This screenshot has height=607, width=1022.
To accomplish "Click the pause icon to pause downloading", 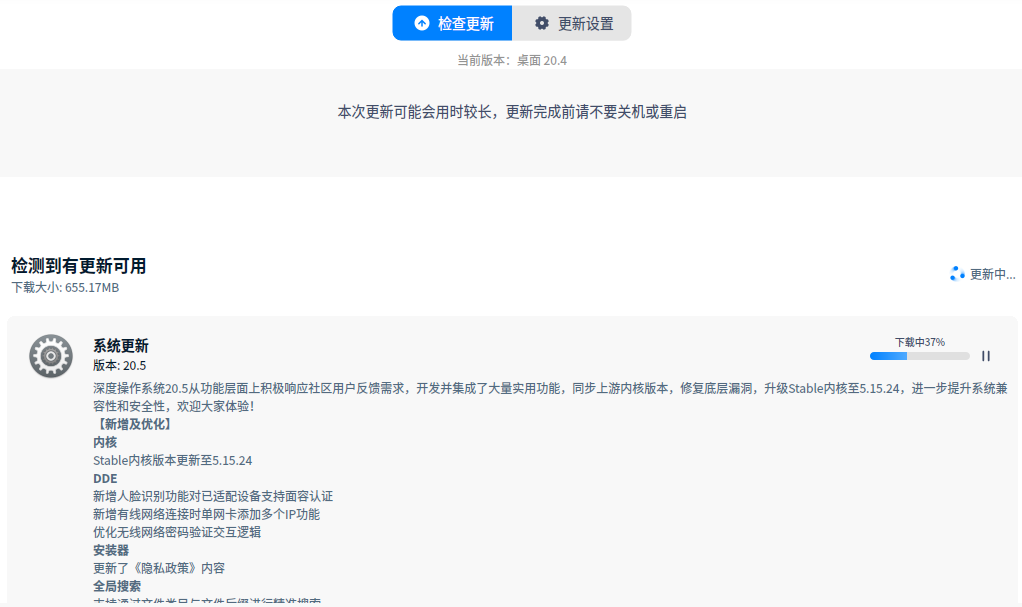I will [x=985, y=355].
